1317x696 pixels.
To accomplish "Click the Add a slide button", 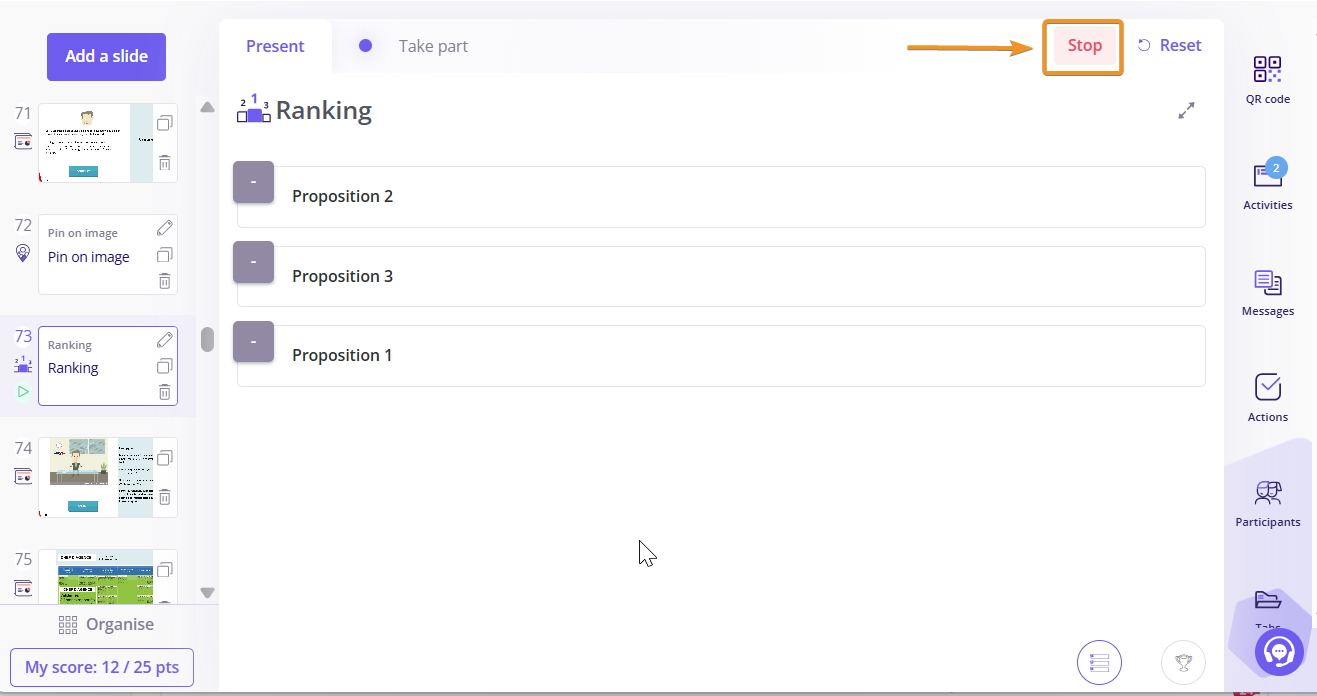I will [x=106, y=57].
